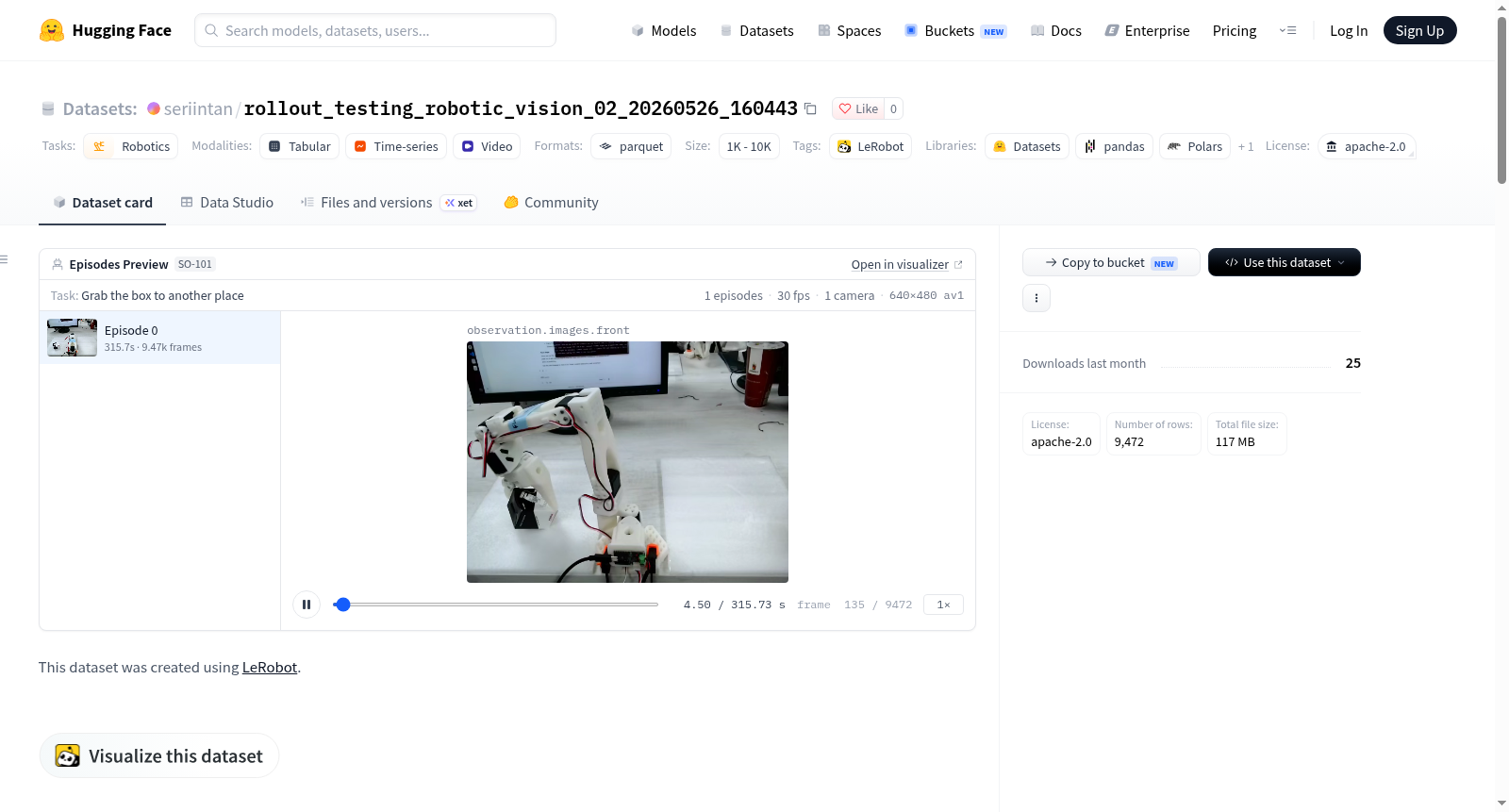Open Spaces from the top navigation
Viewport: 1509px width, 812px height.
tap(849, 30)
